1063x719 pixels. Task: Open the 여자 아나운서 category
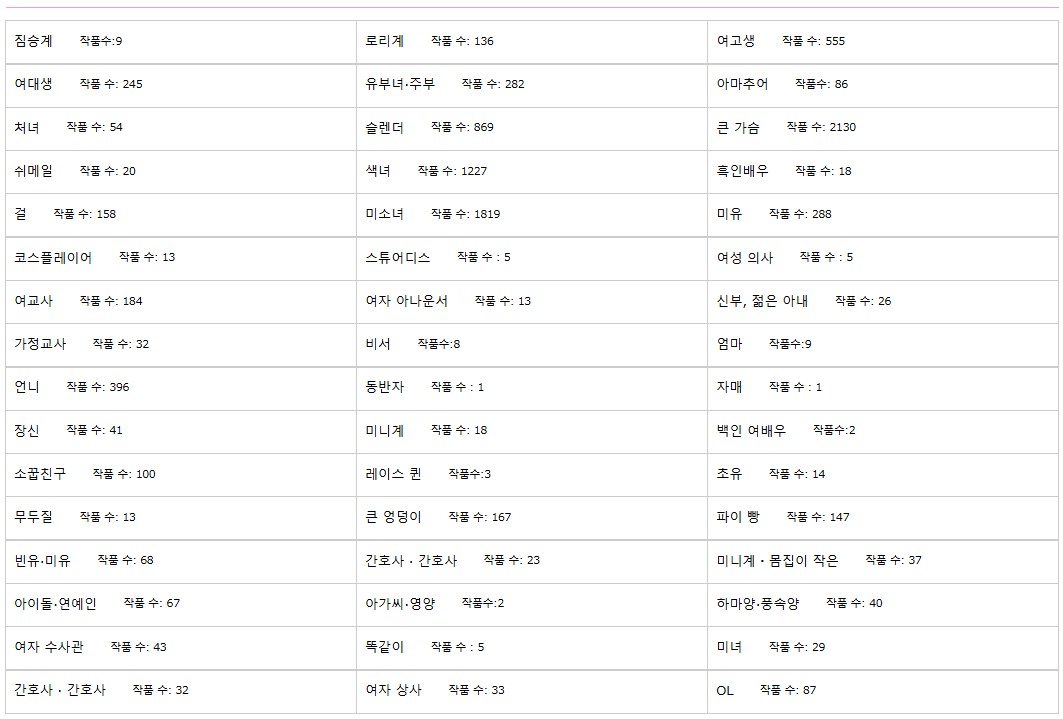point(407,301)
